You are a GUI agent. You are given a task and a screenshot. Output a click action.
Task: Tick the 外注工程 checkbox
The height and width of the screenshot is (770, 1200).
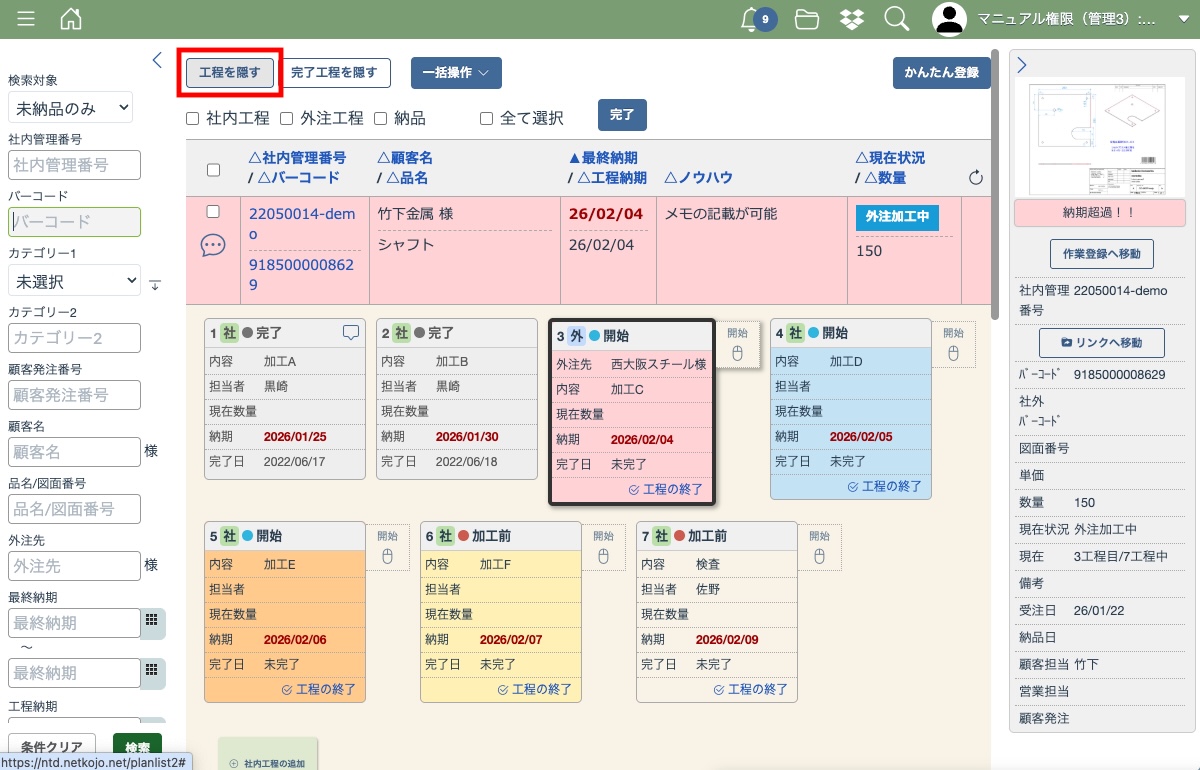coord(286,118)
